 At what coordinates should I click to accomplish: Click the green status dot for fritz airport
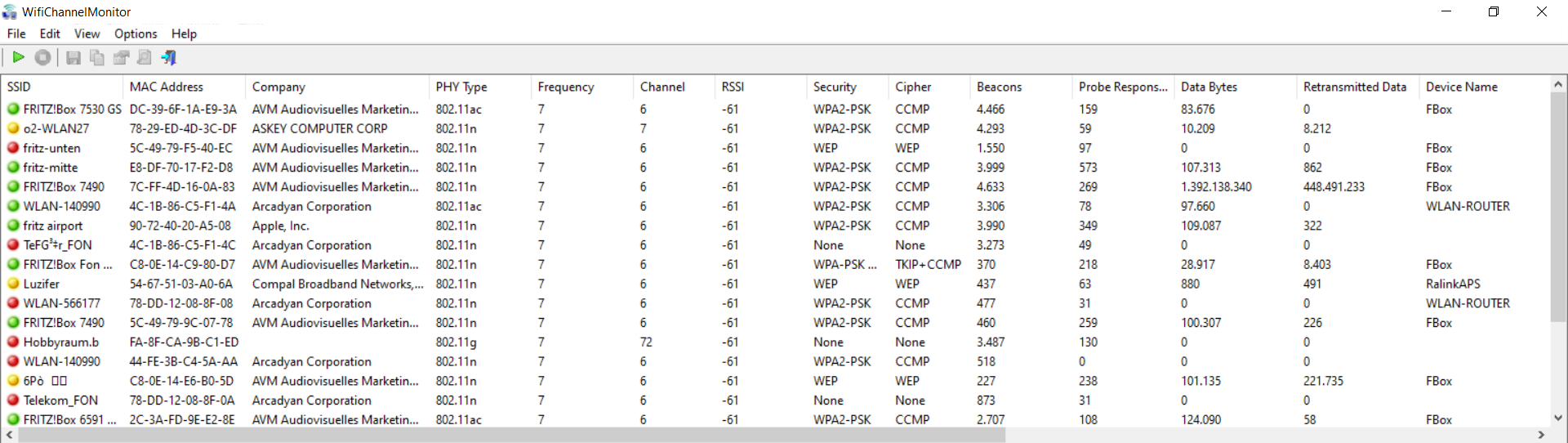pyautogui.click(x=13, y=226)
